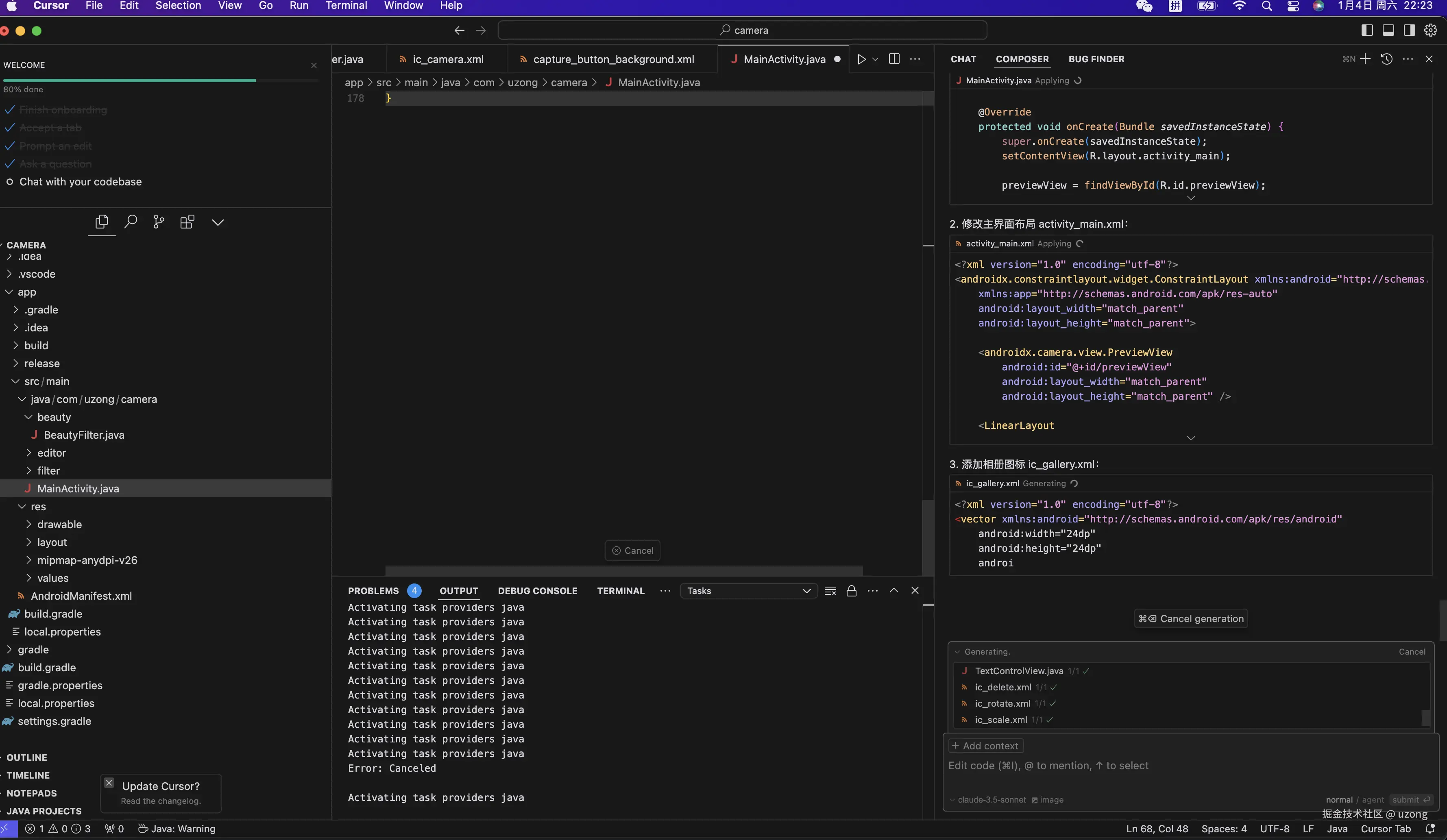Open the Tasks output channel dropdown

749,591
